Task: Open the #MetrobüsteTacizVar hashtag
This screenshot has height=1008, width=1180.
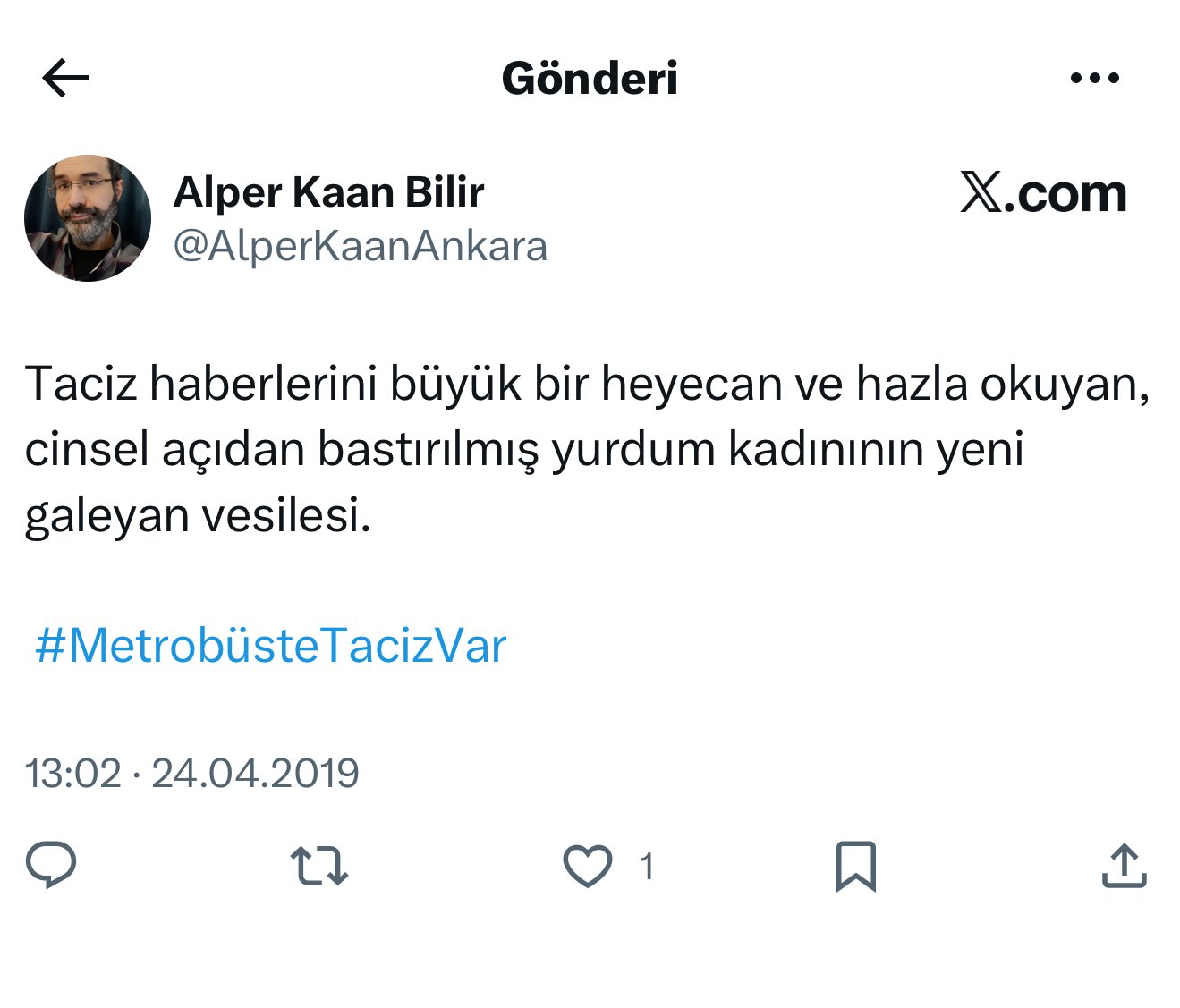Action: [270, 646]
